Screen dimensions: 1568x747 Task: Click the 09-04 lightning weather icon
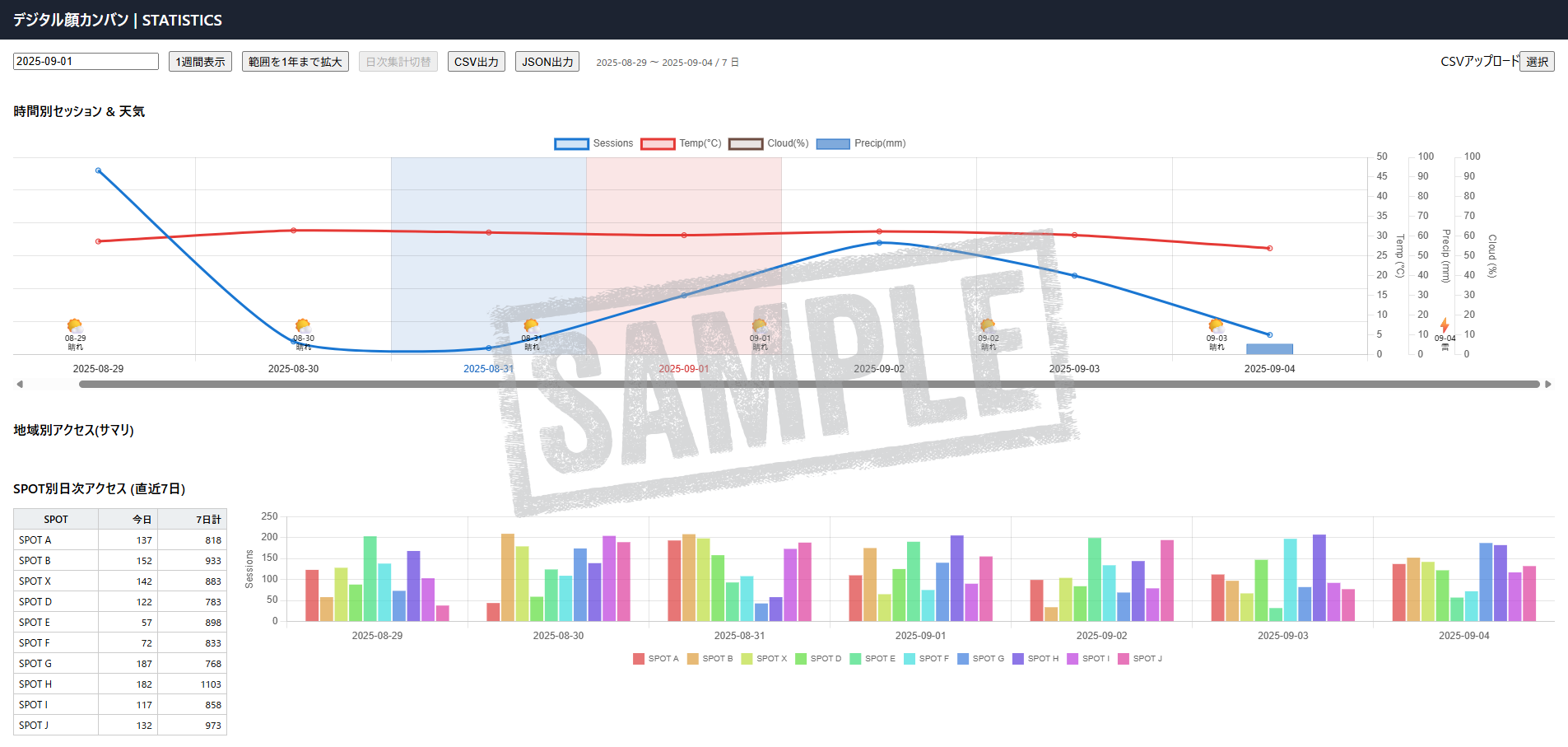coord(1444,325)
